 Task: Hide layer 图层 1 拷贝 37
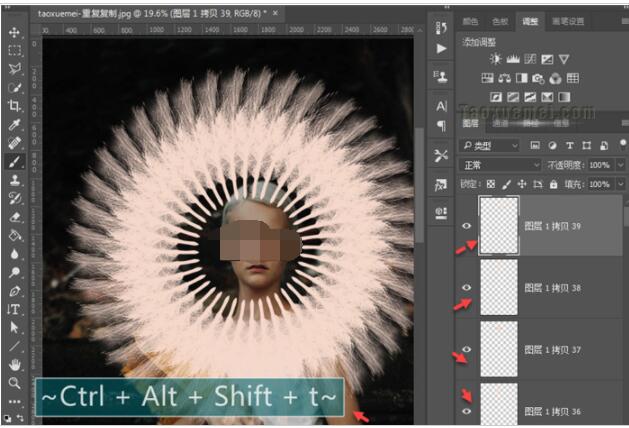(x=466, y=349)
